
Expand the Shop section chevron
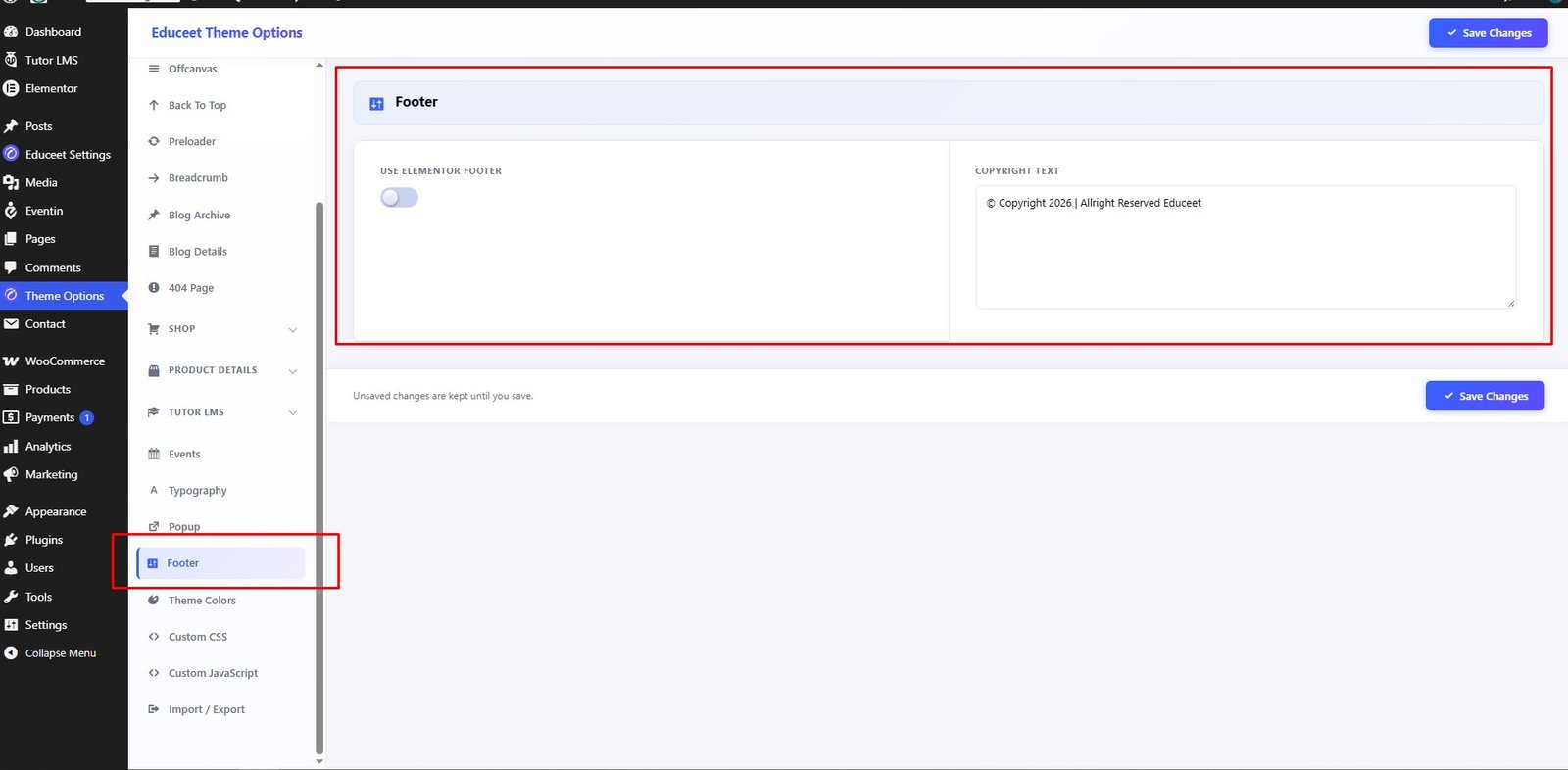(293, 330)
